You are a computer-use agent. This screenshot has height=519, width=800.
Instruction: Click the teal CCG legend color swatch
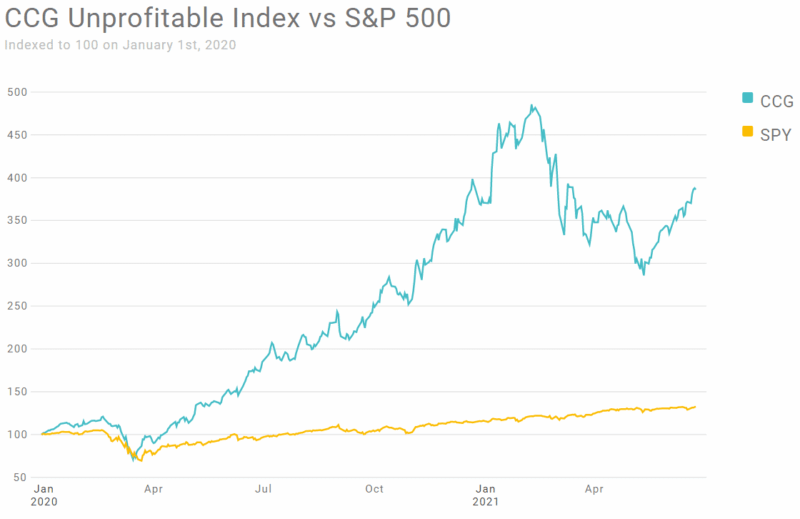click(747, 98)
